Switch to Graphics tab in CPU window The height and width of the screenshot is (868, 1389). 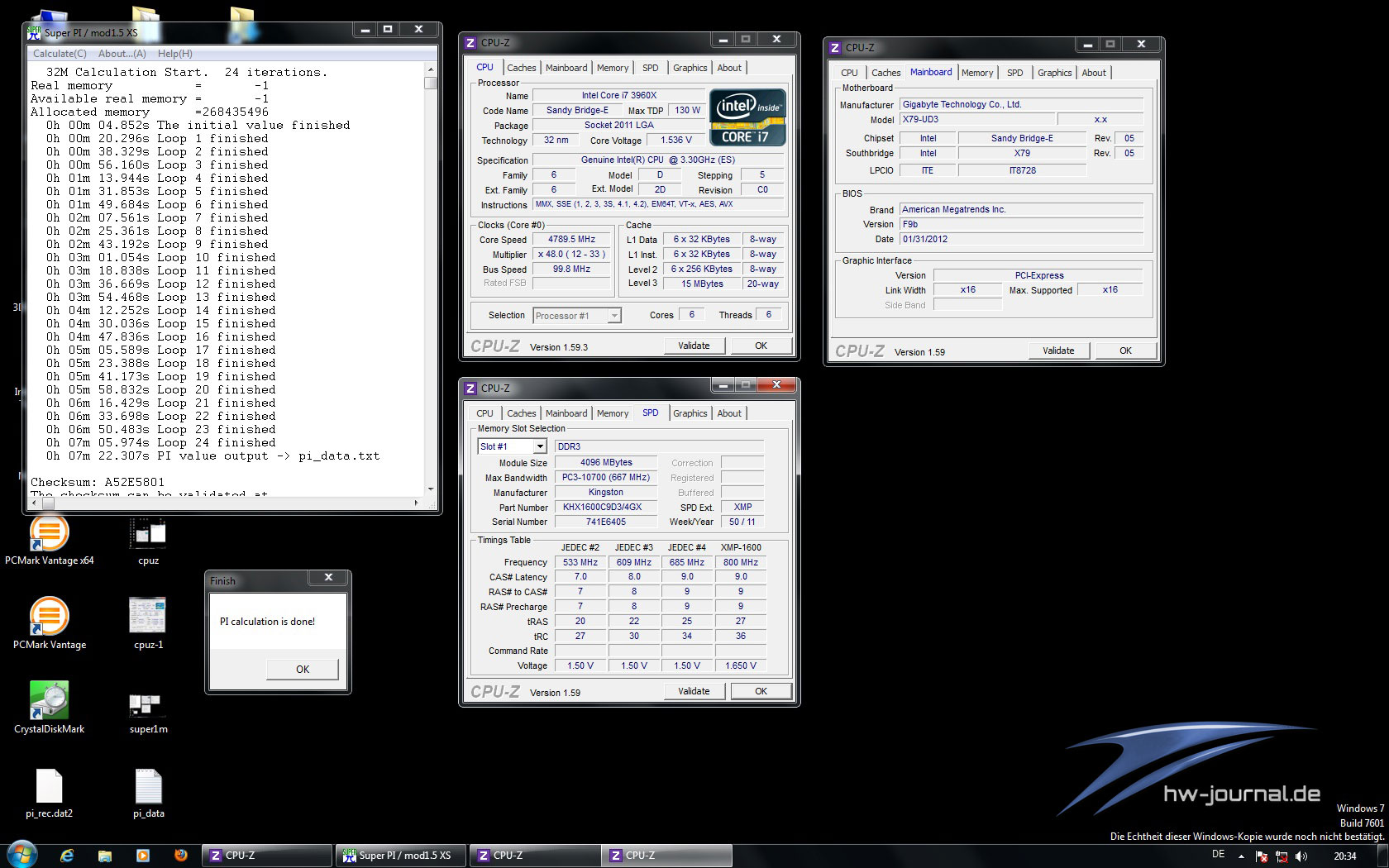tap(690, 68)
